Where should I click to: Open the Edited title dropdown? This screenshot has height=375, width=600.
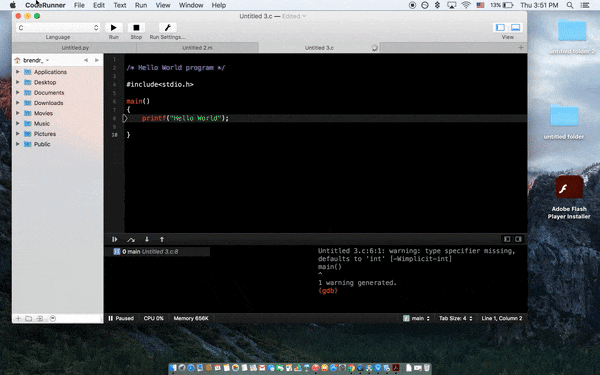[x=294, y=16]
